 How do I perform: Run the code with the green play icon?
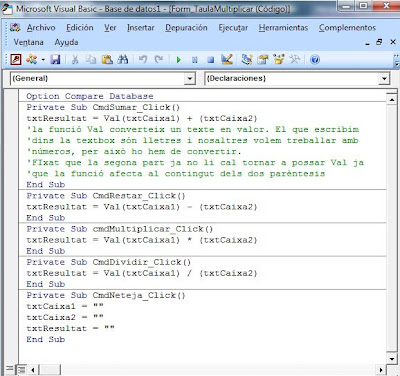[x=179, y=60]
